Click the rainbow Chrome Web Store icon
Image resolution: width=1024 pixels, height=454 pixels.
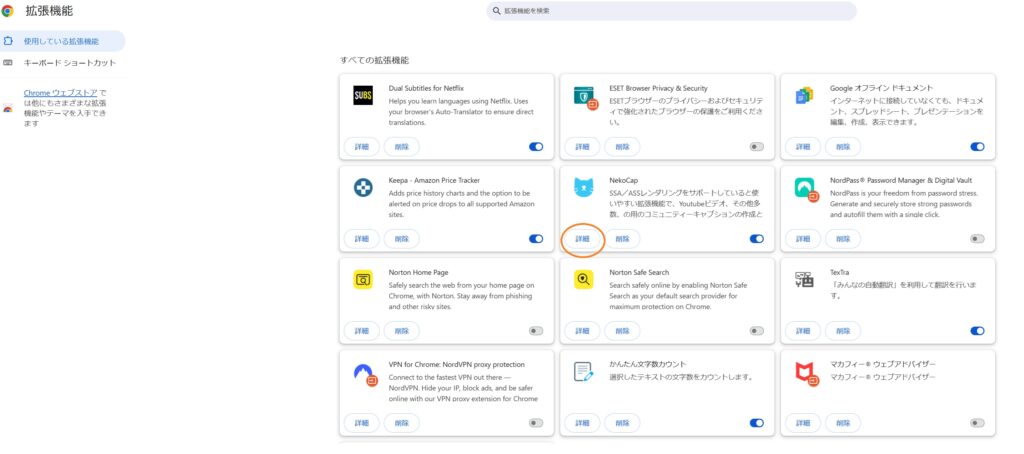point(8,108)
